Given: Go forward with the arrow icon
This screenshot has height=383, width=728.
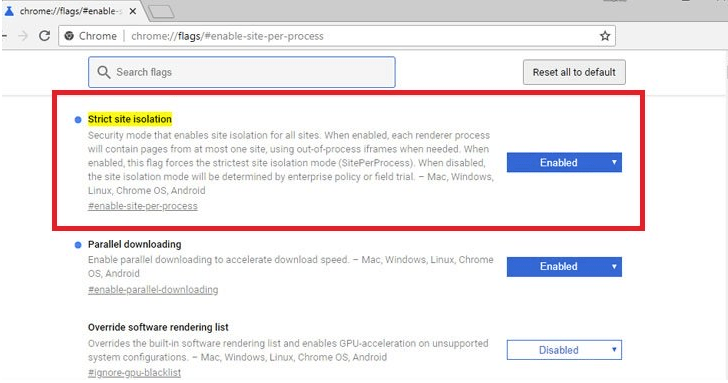Looking at the screenshot, I should 23,36.
